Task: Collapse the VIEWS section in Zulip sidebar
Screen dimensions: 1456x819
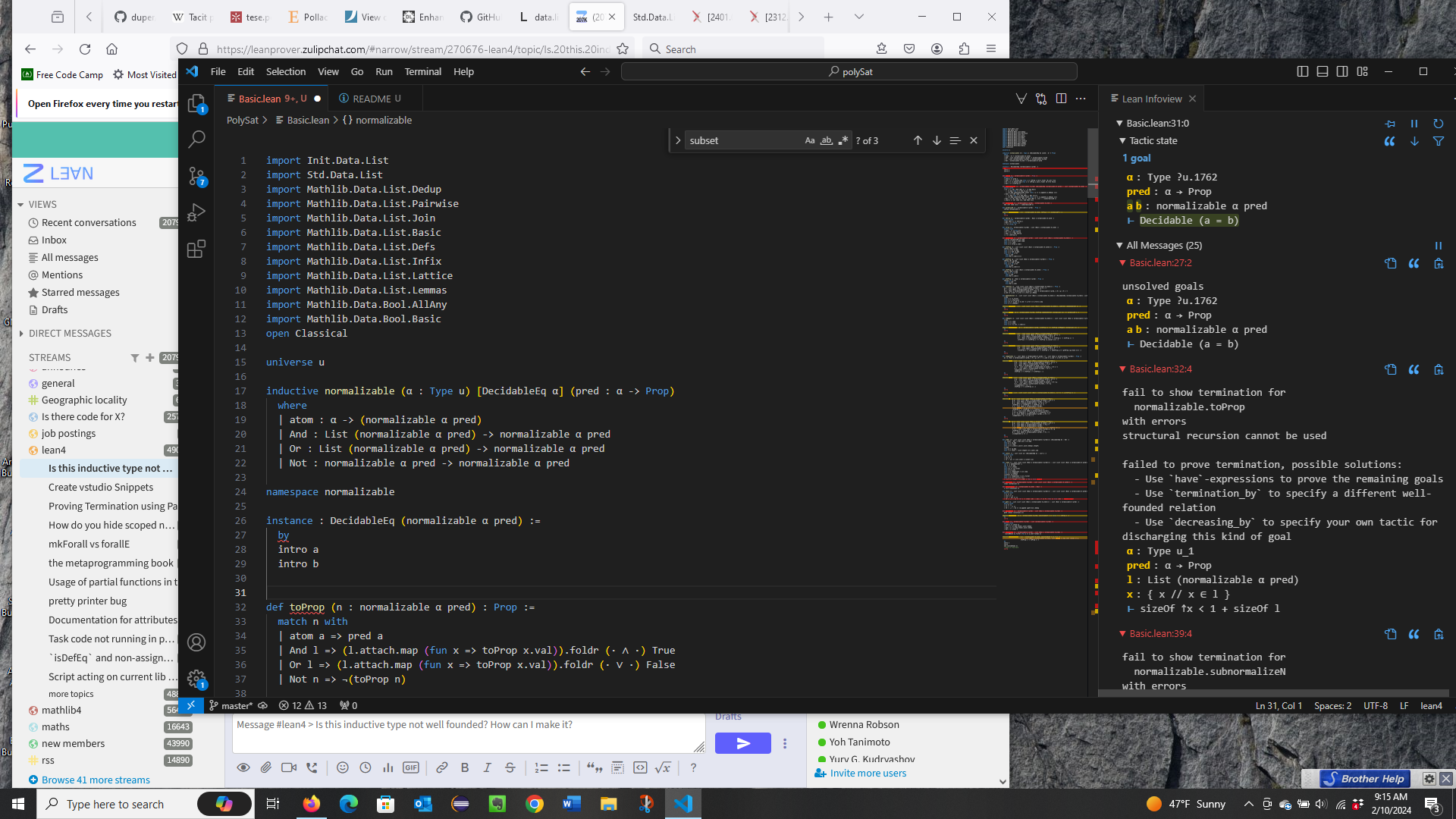Action: point(20,205)
